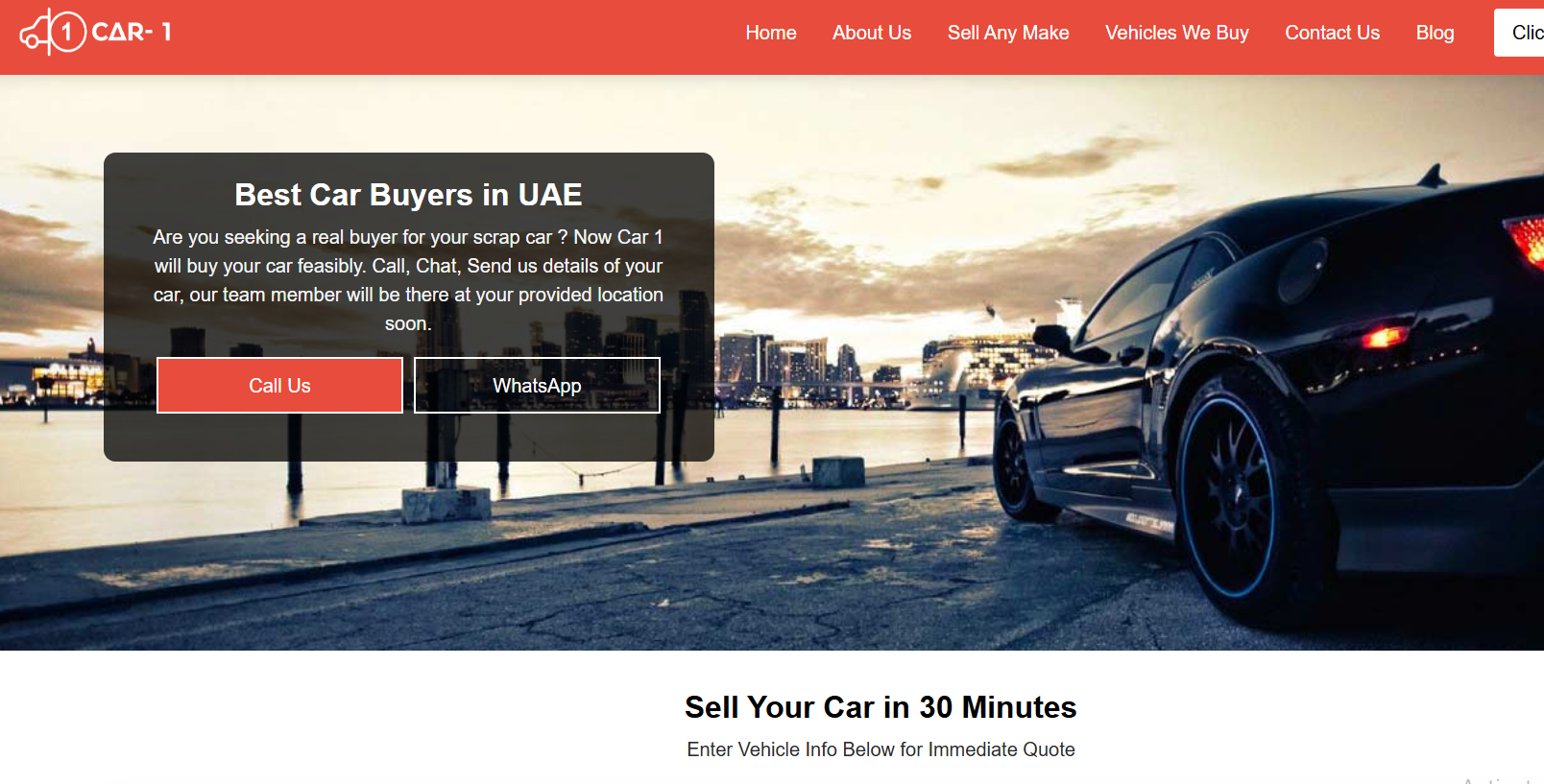Screen dimensions: 1544x784
Task: Click the Sell Your Car in 30 Minutes heading
Action: 881,707
